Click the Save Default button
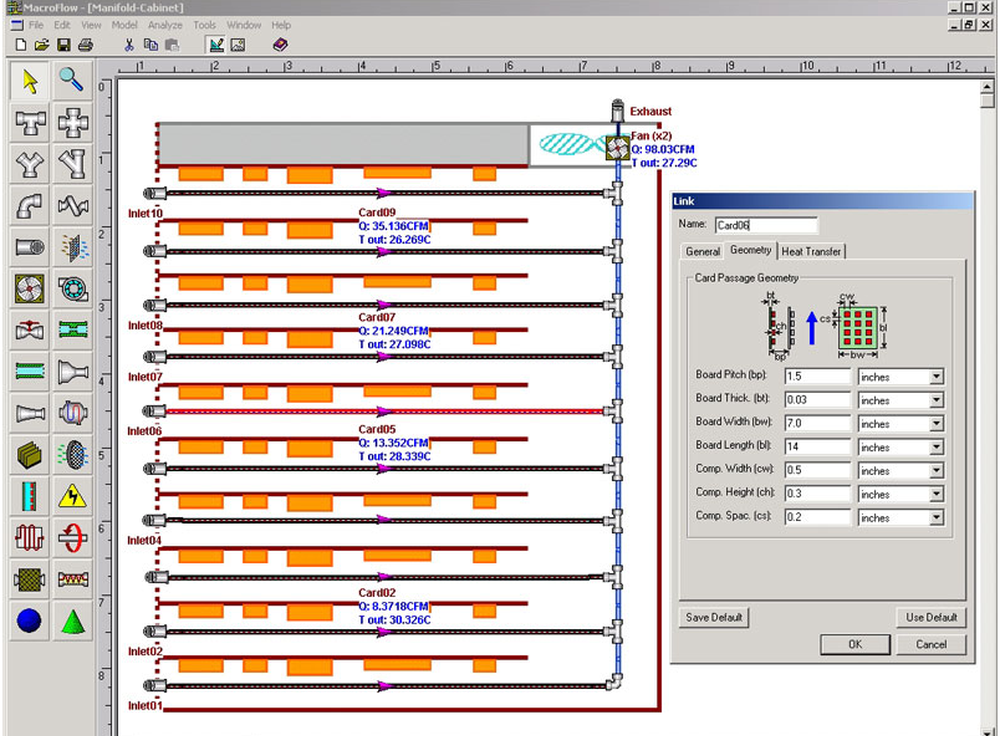This screenshot has width=1000, height=736. point(714,617)
